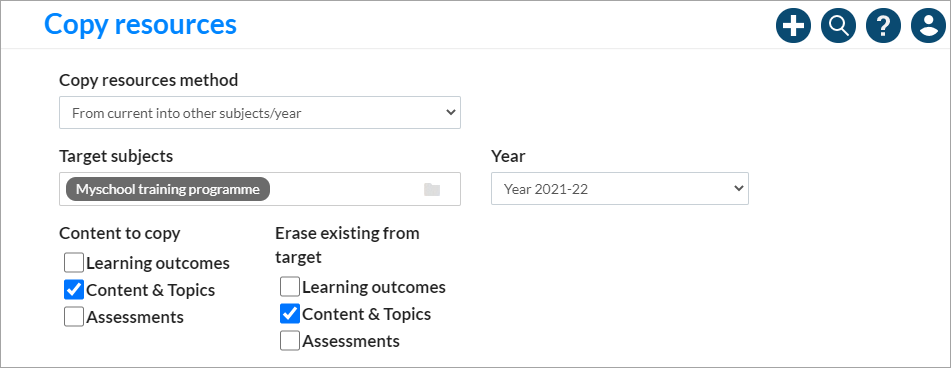The width and height of the screenshot is (951, 368).
Task: Uncheck Content & Topics under Content to copy
Action: tap(74, 290)
